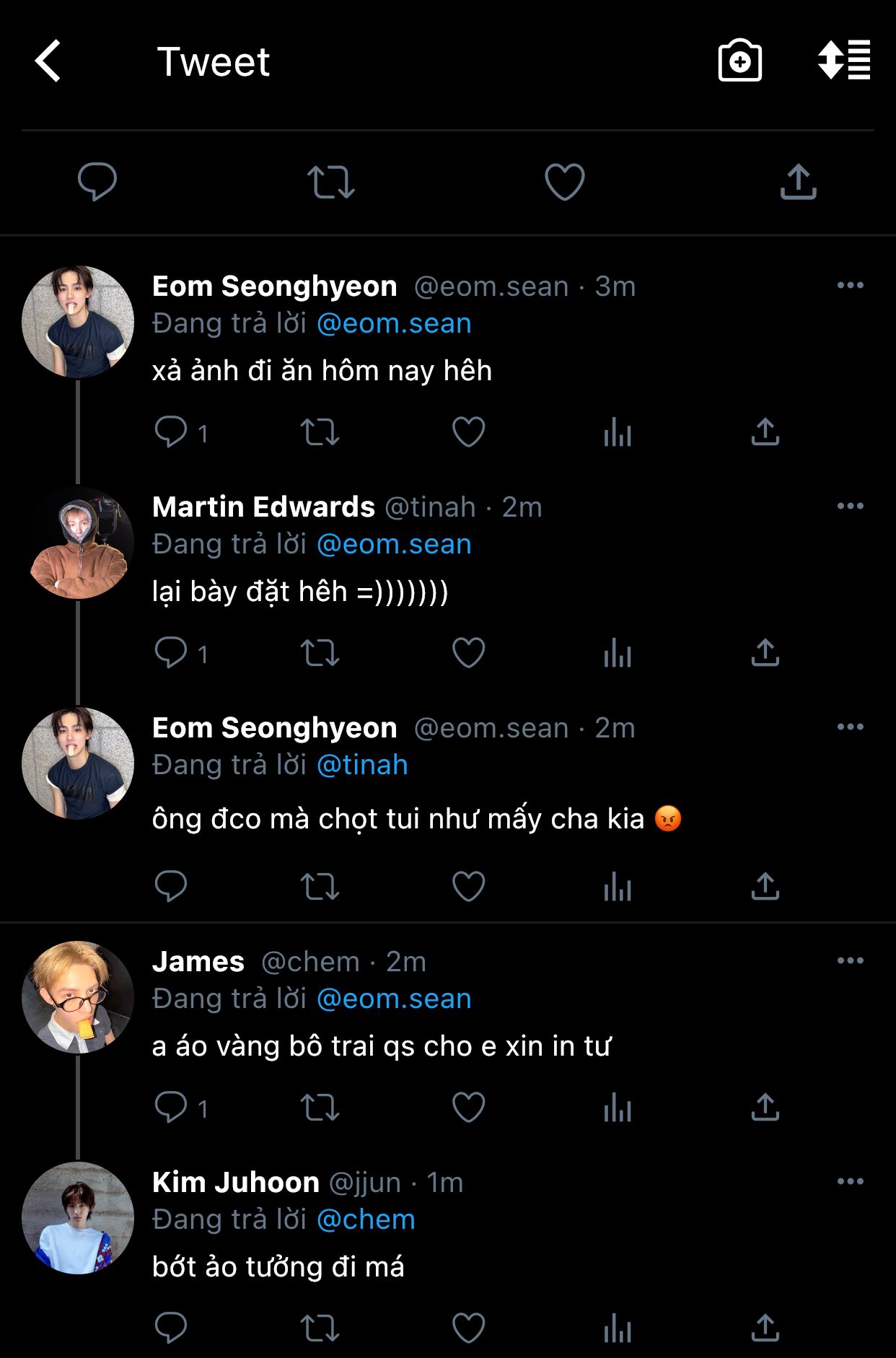Screen dimensions: 896x1358
Task: Like the "xả ảnh đi ăn hôm nay" reply
Action: tap(468, 432)
